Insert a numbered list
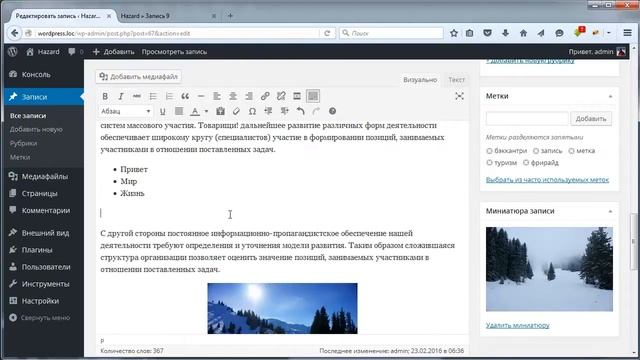Viewport: 640px width, 360px height. point(169,96)
